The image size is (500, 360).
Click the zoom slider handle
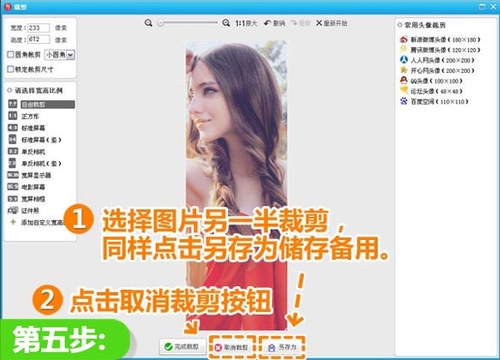point(161,23)
